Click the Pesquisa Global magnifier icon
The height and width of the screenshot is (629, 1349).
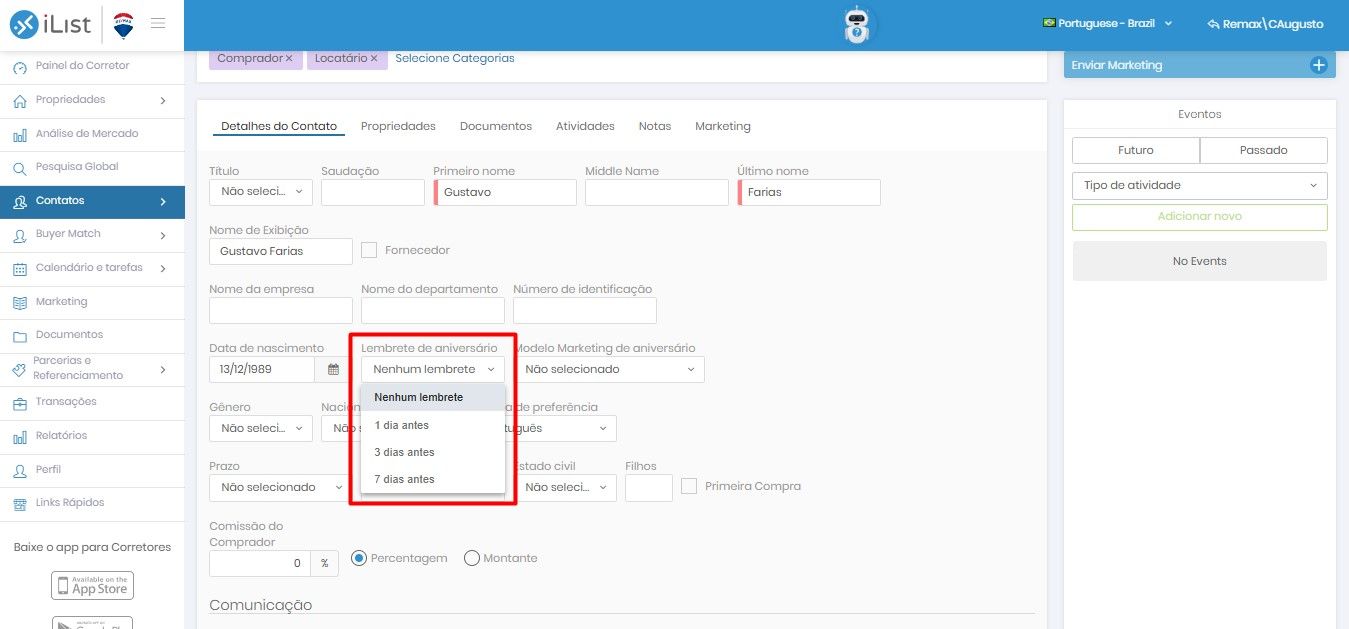pos(20,168)
